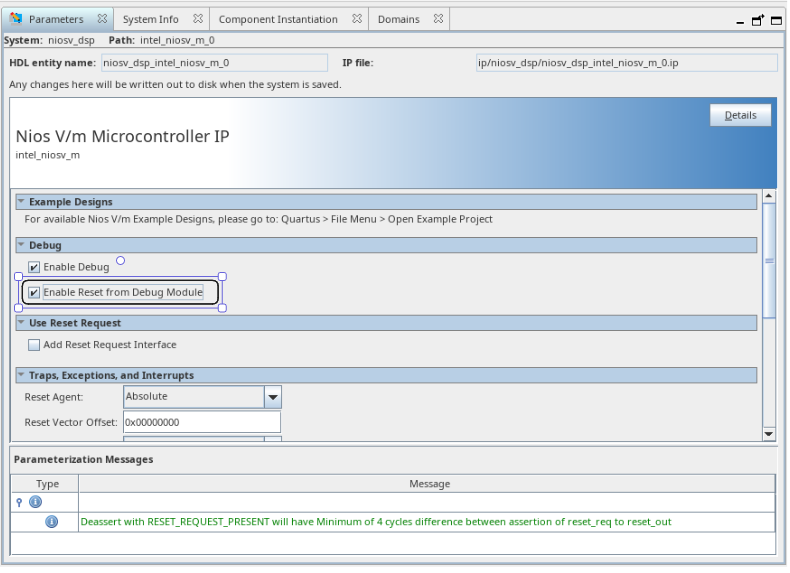Collapse the Example Designs section
The image size is (790, 573).
coord(21,202)
